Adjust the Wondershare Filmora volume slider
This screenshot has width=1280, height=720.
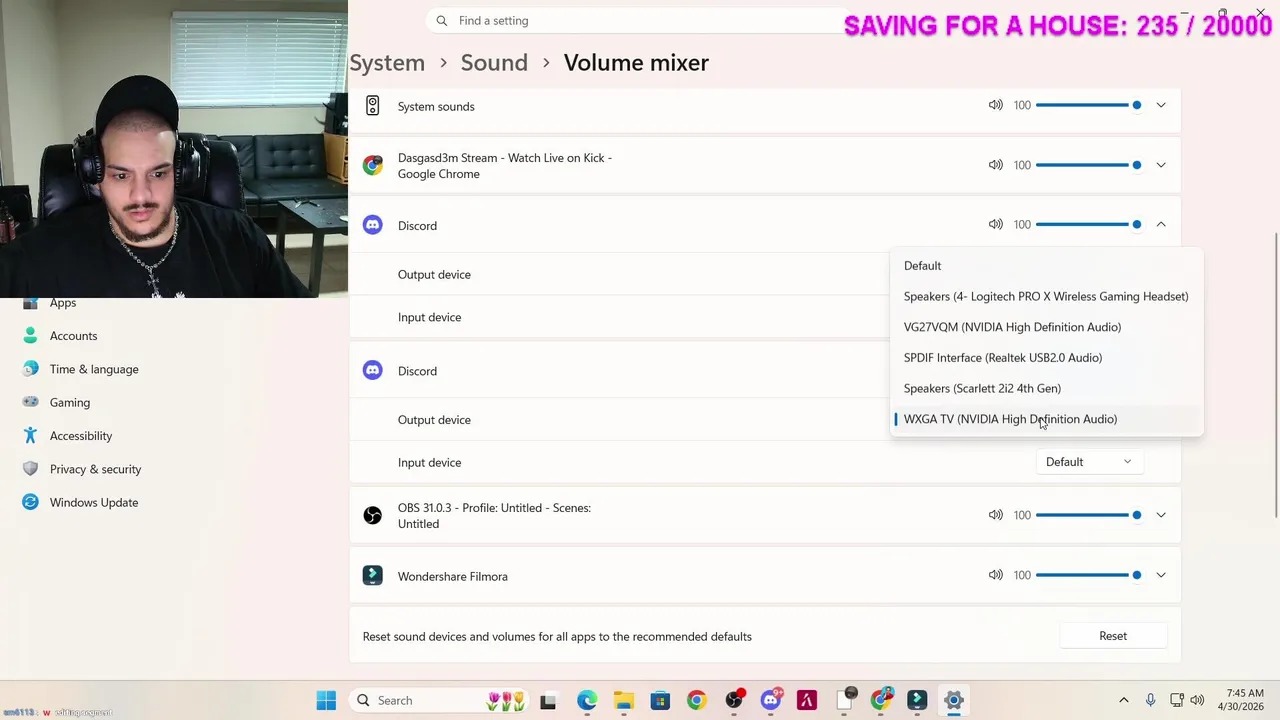coord(1090,575)
